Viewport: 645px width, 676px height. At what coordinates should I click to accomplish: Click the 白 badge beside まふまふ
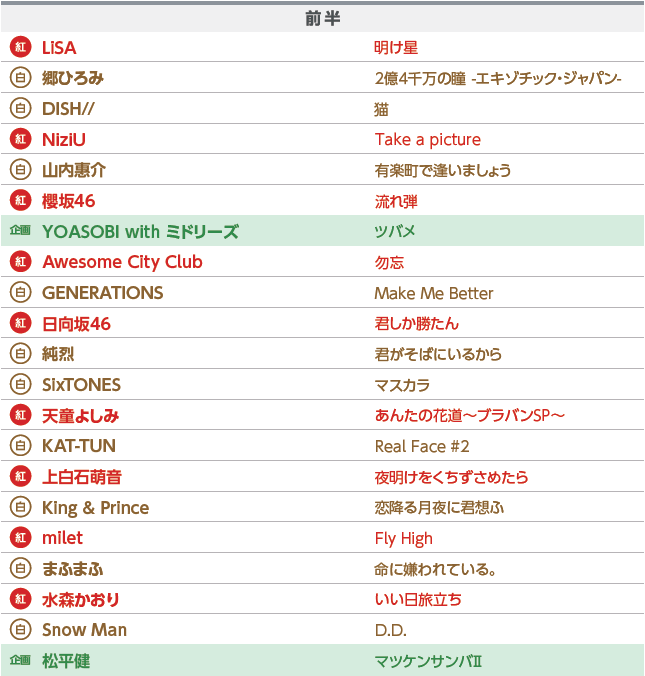[20, 568]
